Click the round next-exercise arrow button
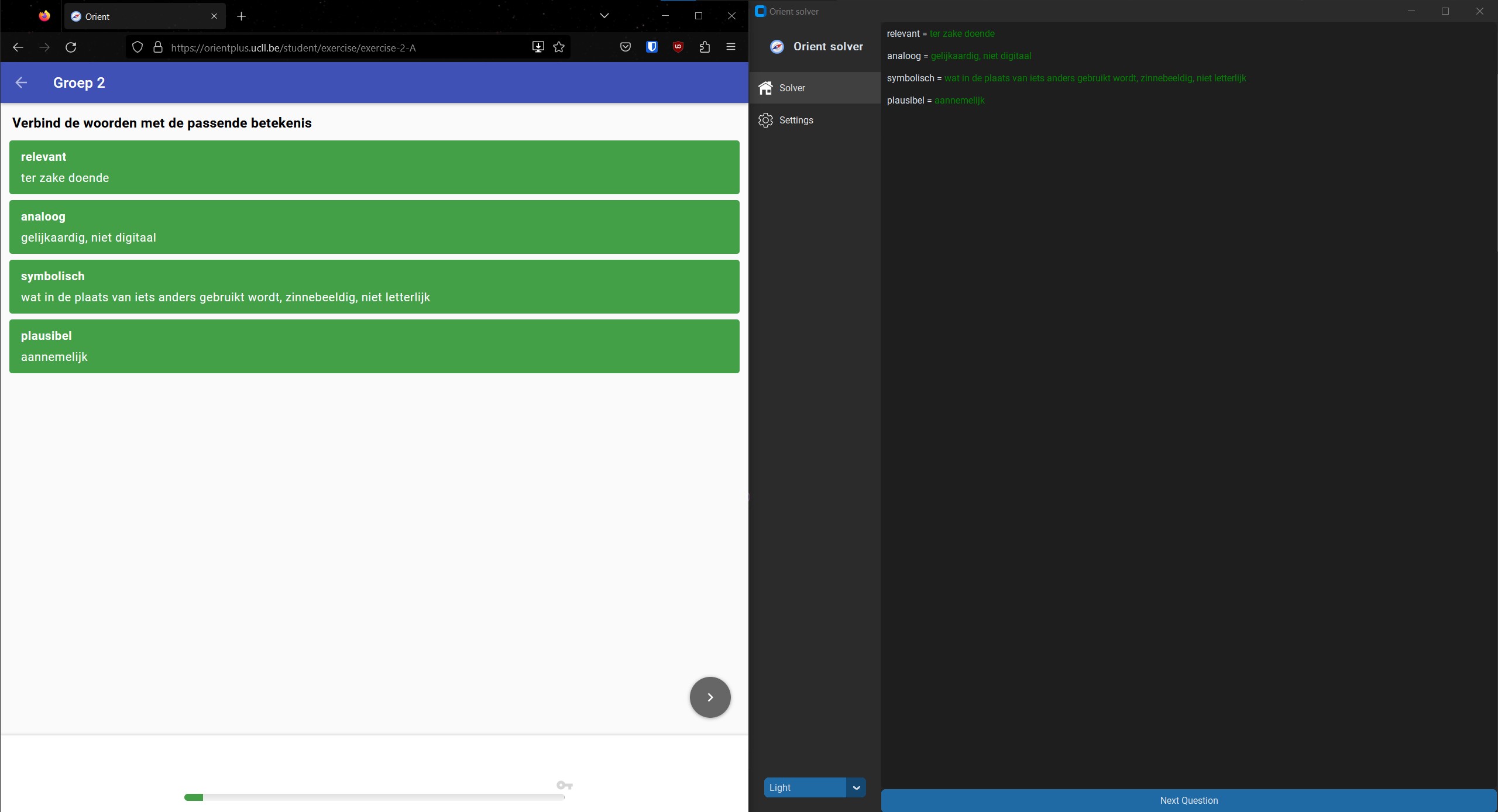This screenshot has height=812, width=1498. click(709, 697)
